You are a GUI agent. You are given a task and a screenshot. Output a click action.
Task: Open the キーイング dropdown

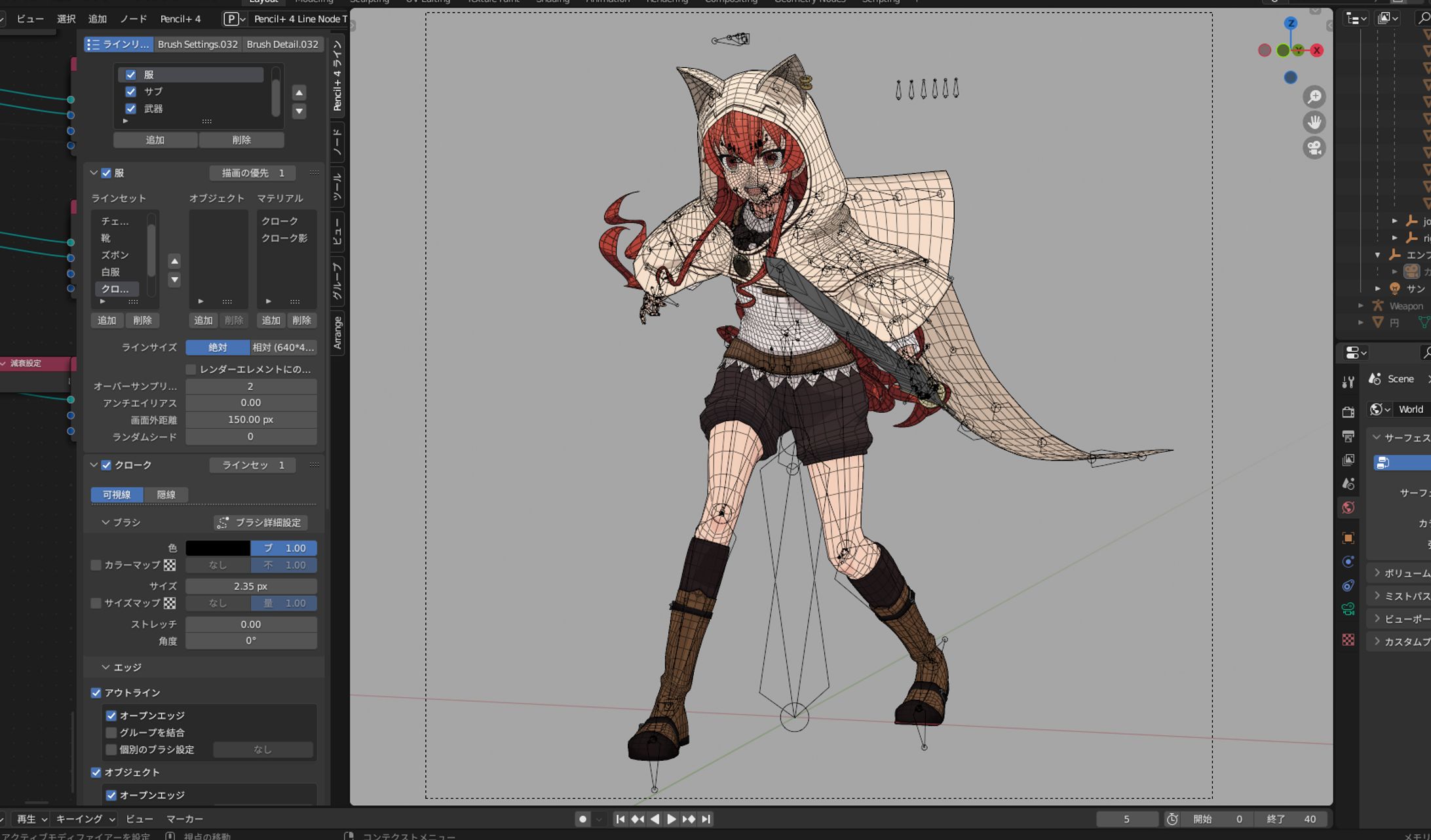click(85, 819)
